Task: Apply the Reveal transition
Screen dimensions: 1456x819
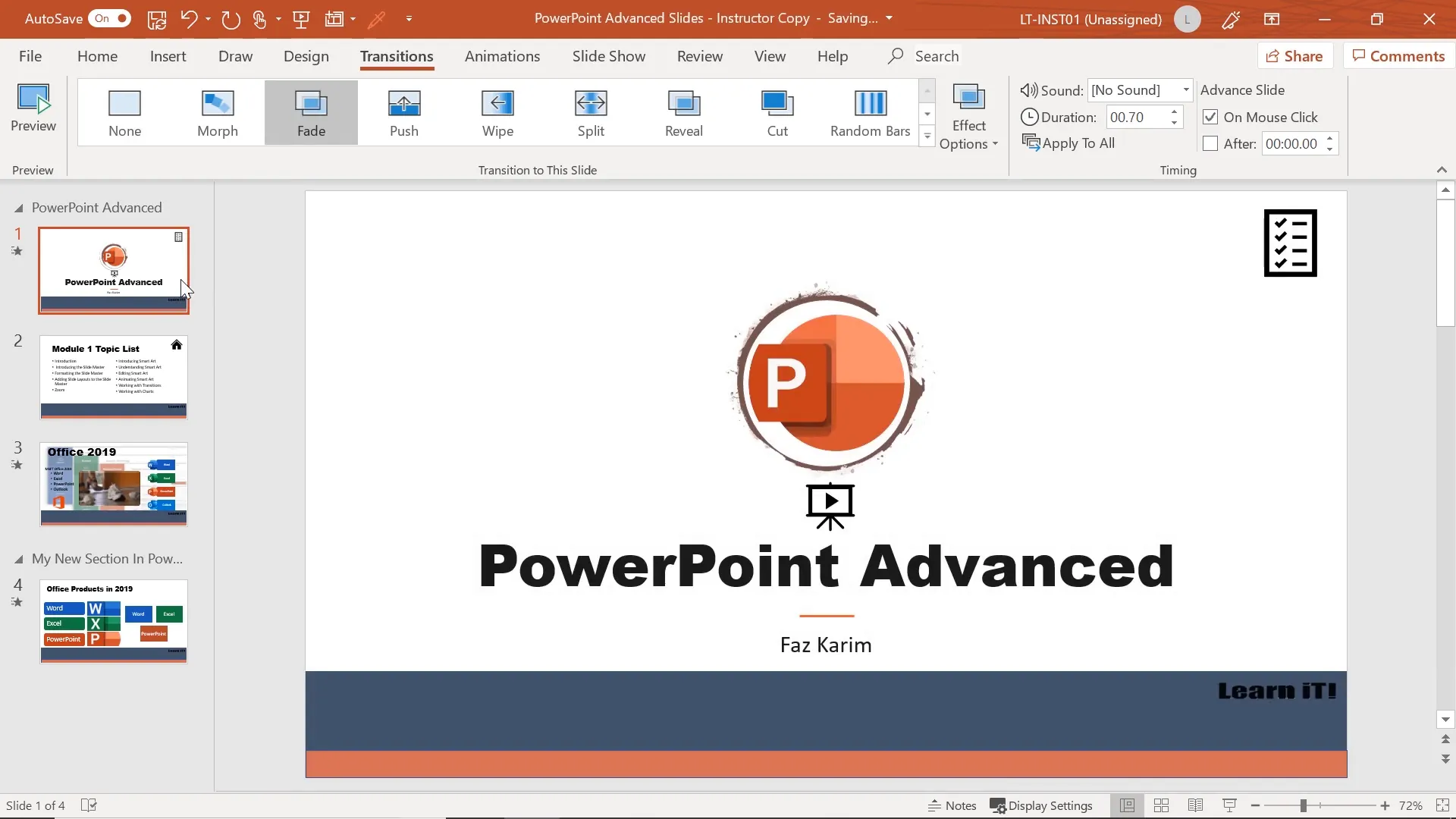Action: pyautogui.click(x=684, y=113)
